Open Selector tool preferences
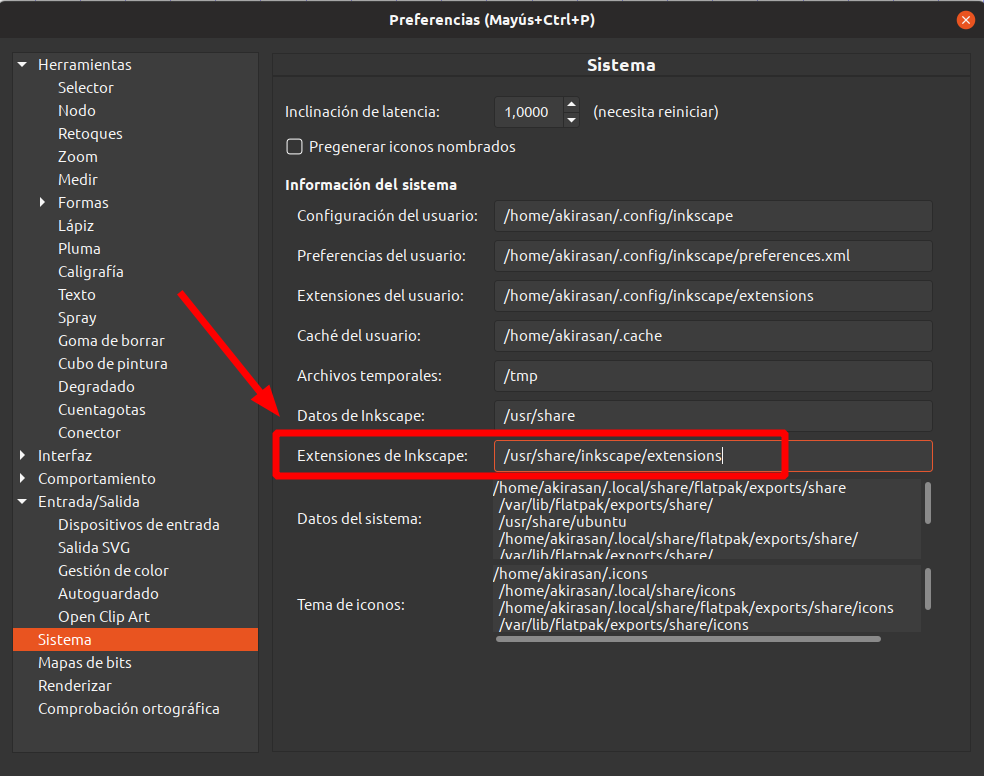 (85, 87)
